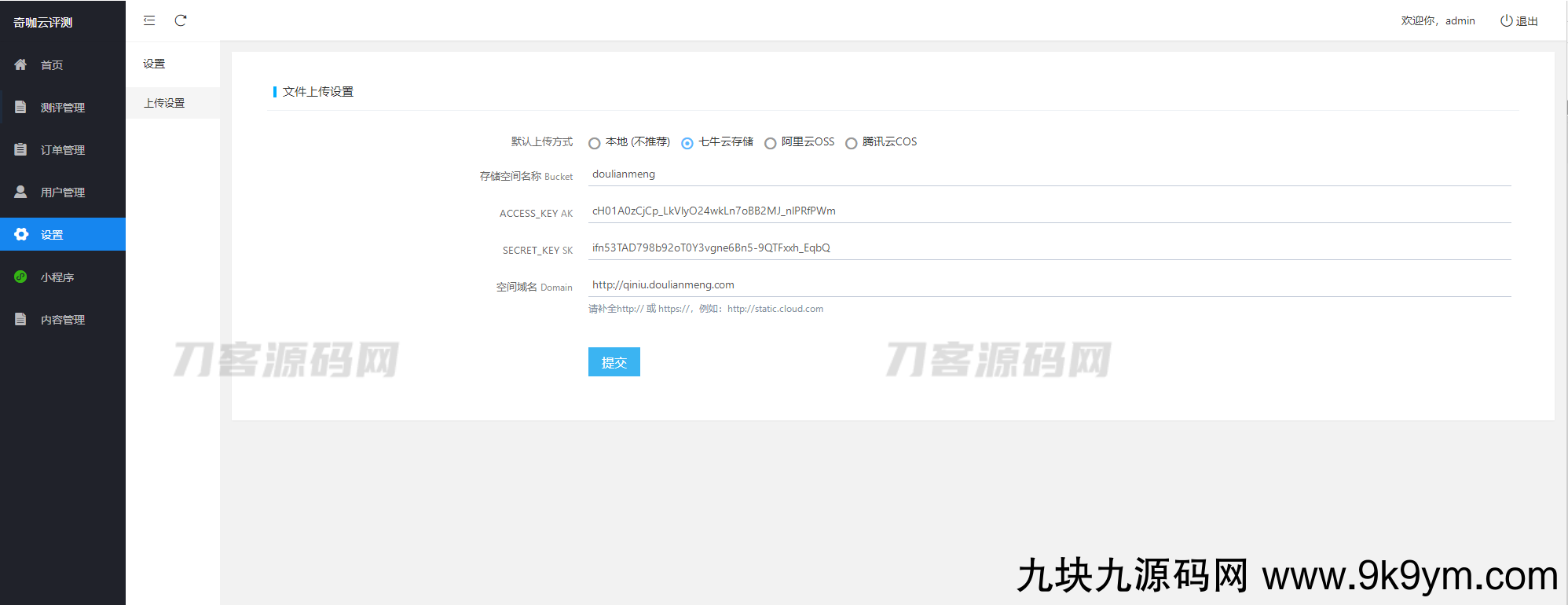Click the 测评管理 document icon
The height and width of the screenshot is (605, 1568).
click(x=21, y=107)
